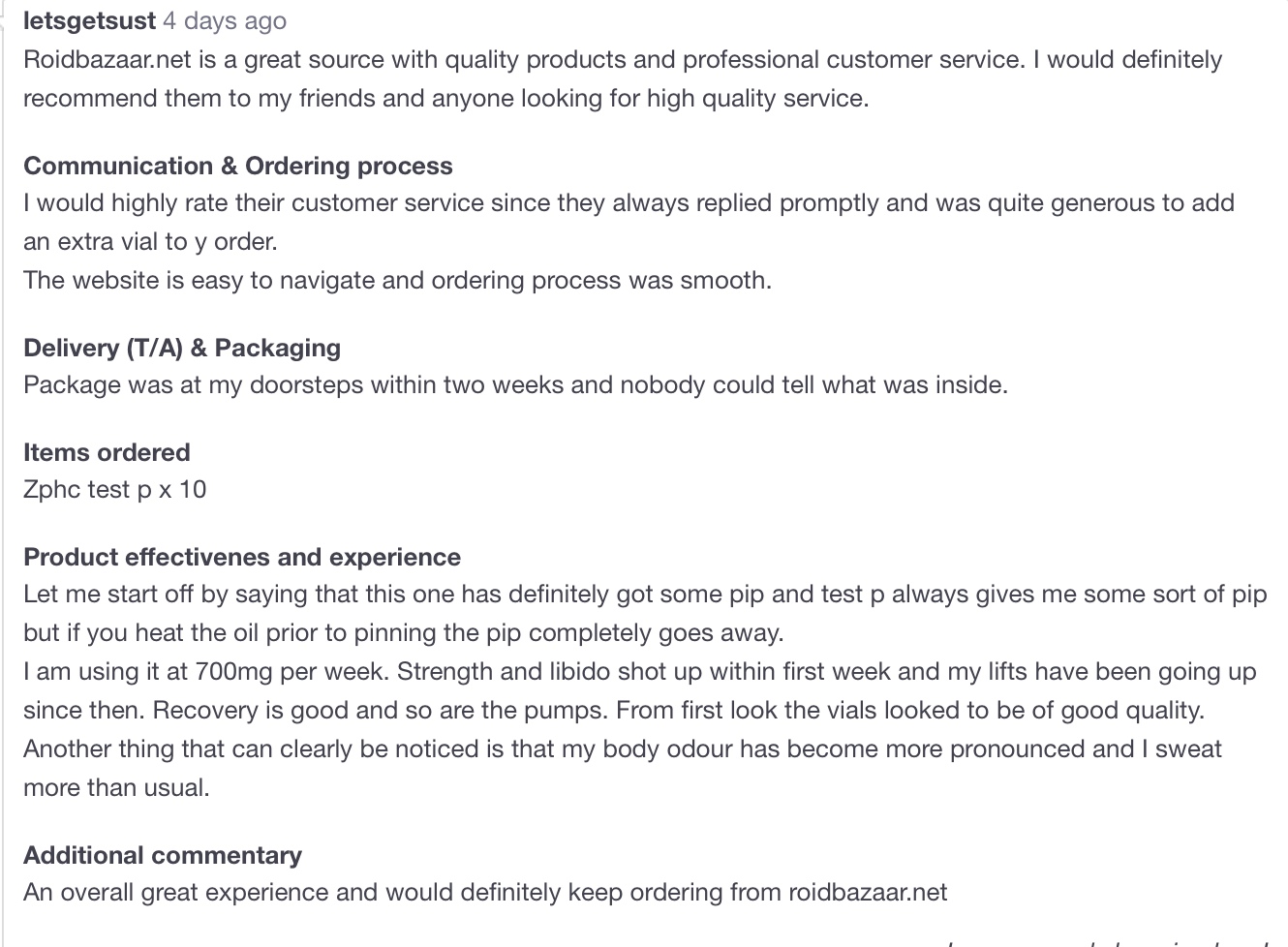This screenshot has width=1288, height=947.
Task: Click the "Communication & Ordering process" heading
Action: coord(237,166)
